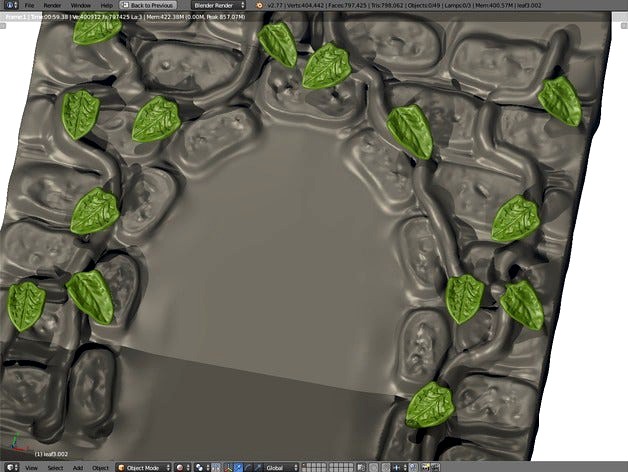
Task: Toggle the 3D manipulator widget
Action: (x=229, y=467)
